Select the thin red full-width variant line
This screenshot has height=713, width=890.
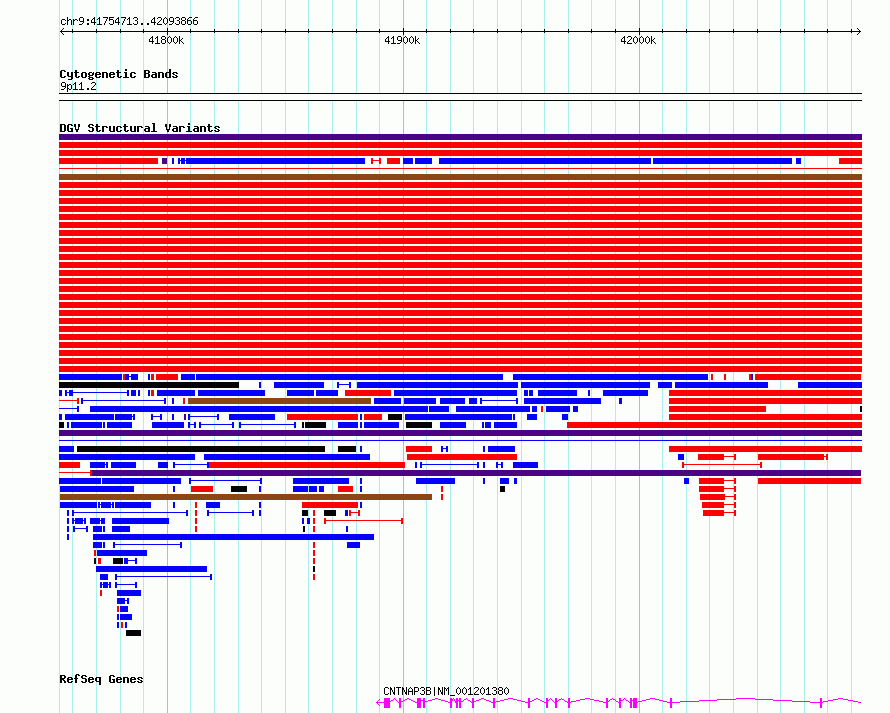(x=460, y=169)
